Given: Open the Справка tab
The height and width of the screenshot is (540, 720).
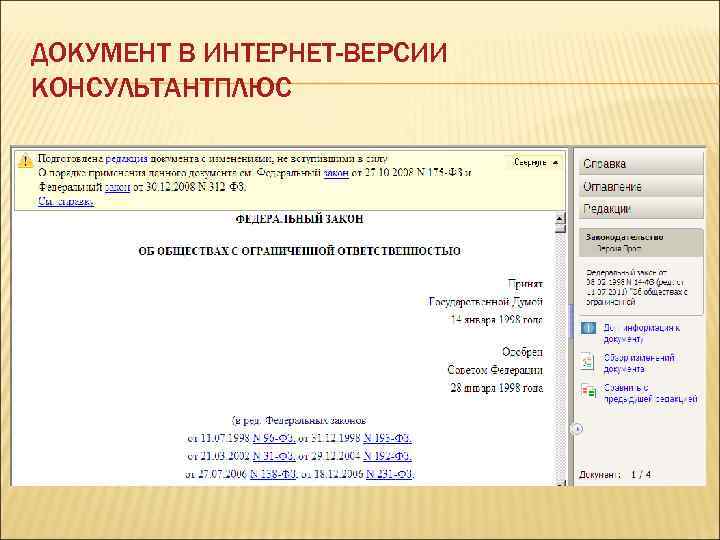Looking at the screenshot, I should click(641, 164).
